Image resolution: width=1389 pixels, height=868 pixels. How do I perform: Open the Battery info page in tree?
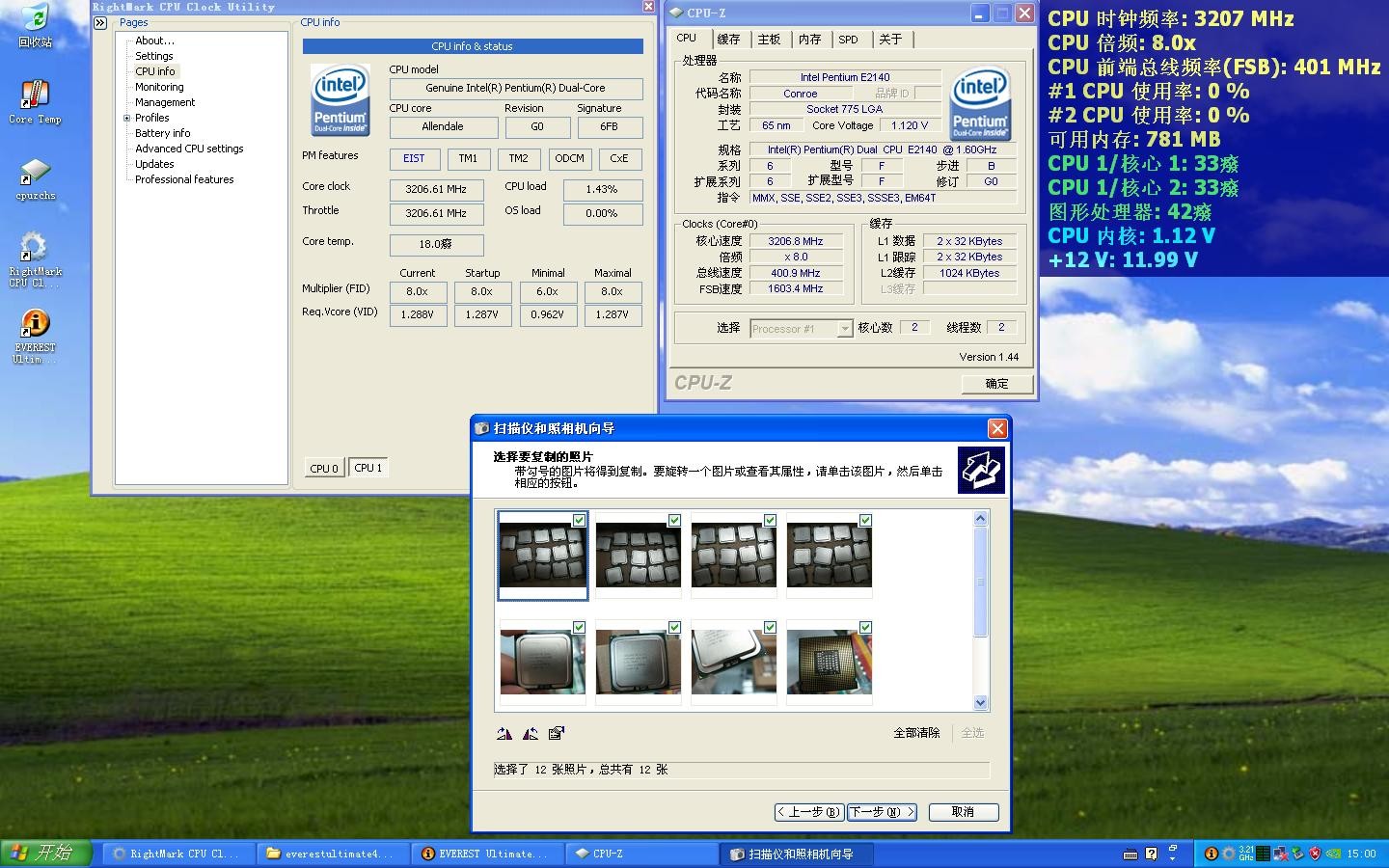[163, 133]
